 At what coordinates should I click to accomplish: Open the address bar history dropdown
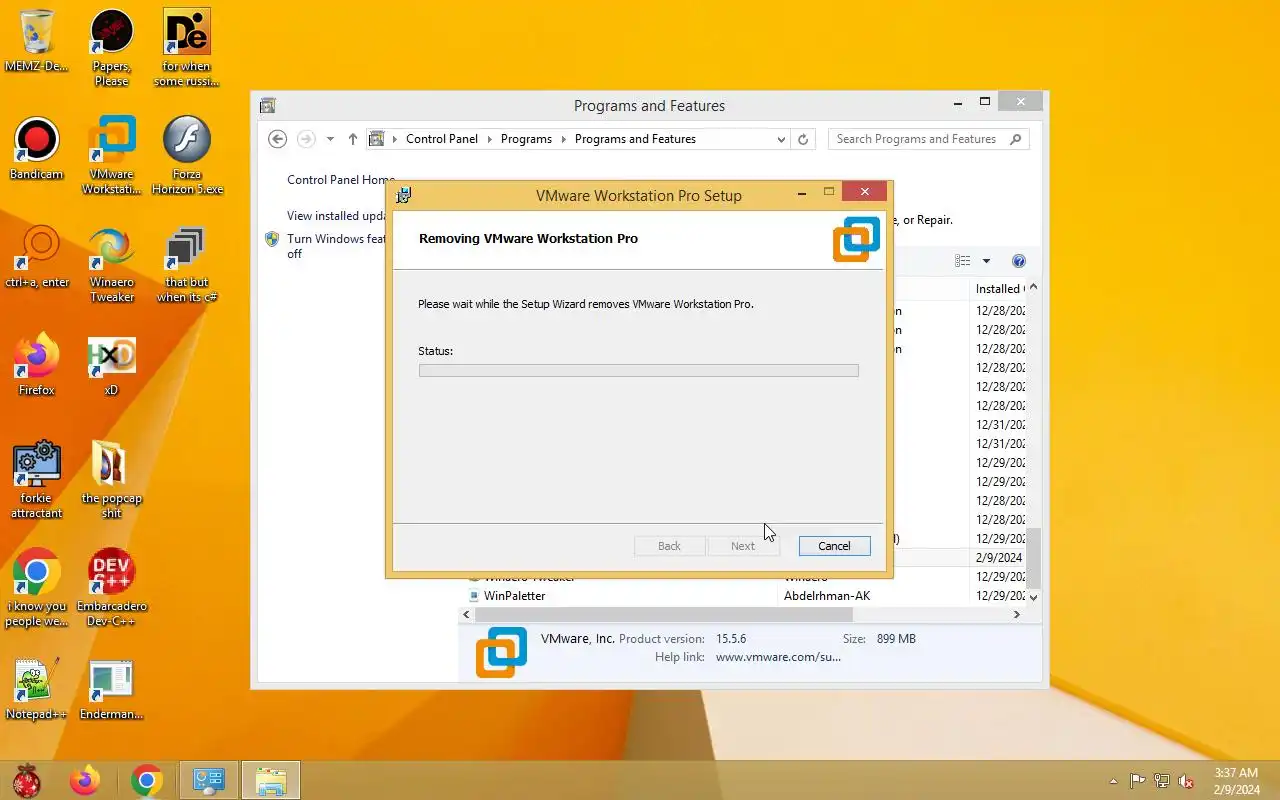782,139
